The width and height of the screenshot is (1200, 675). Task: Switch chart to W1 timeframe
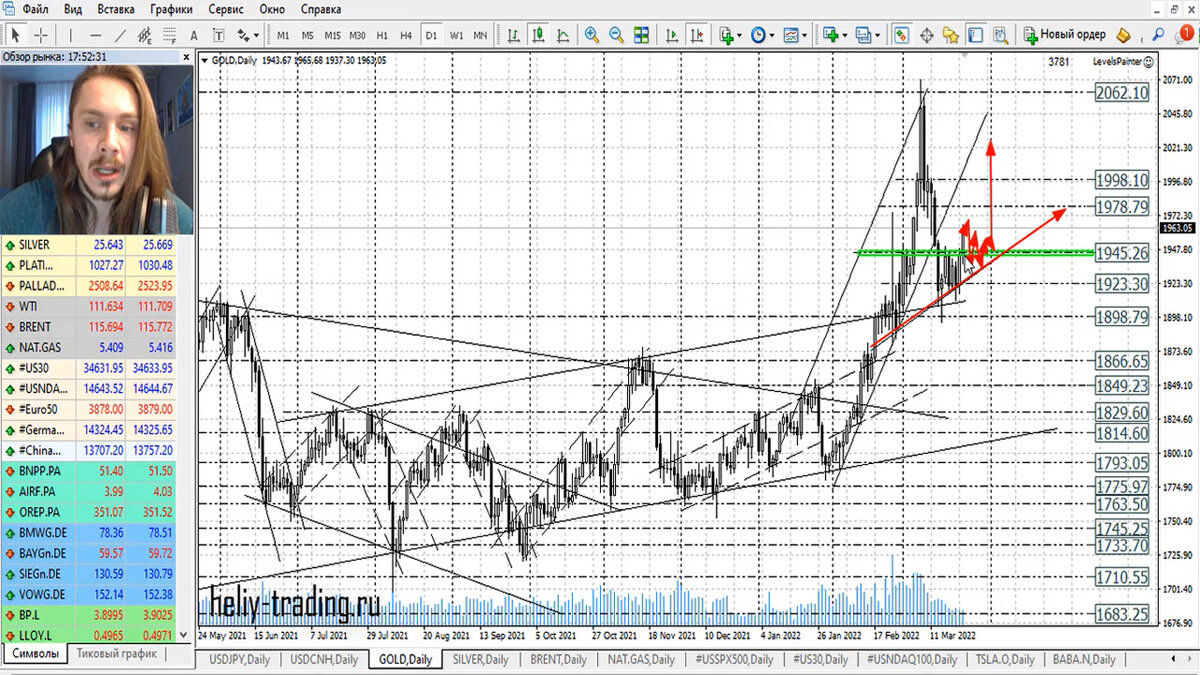tap(456, 35)
